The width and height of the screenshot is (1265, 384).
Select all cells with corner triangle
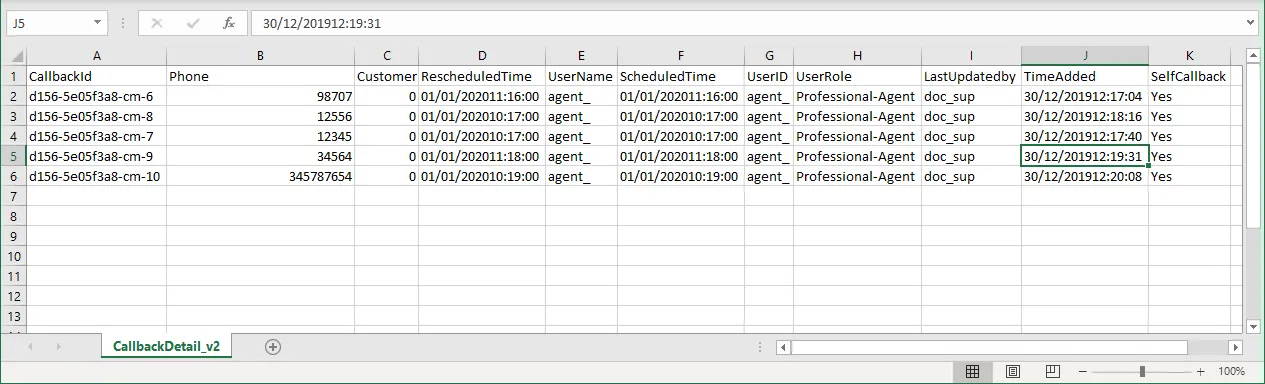13,56
